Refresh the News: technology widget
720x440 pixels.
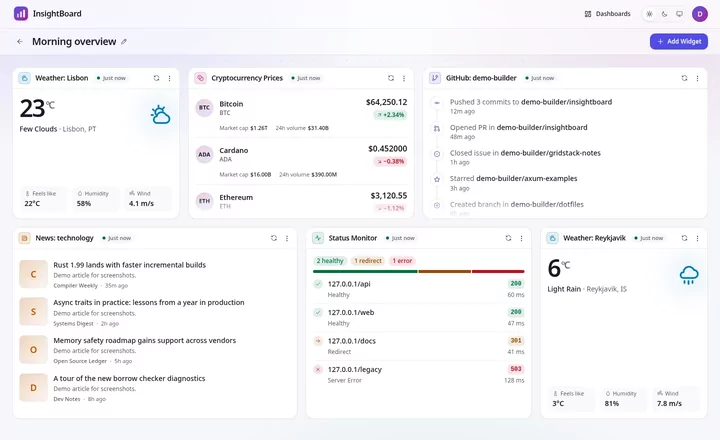click(274, 238)
